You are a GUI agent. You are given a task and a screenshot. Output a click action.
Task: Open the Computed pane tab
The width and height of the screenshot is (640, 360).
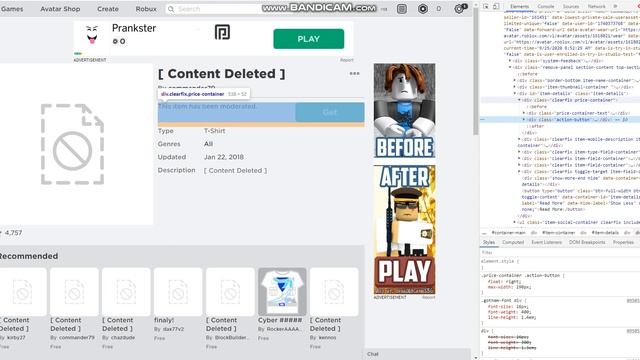tap(513, 242)
